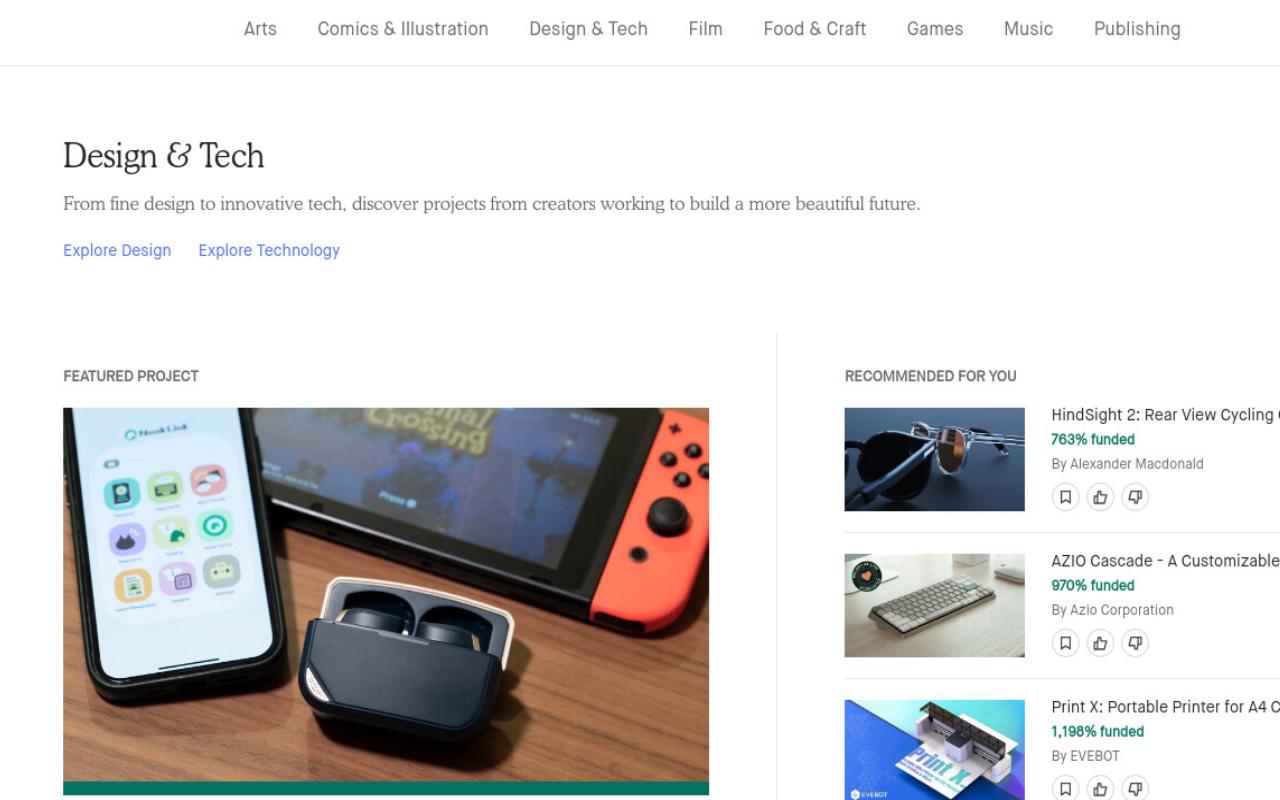This screenshot has width=1280, height=800.
Task: Open the Print X project title
Action: pos(1165,707)
